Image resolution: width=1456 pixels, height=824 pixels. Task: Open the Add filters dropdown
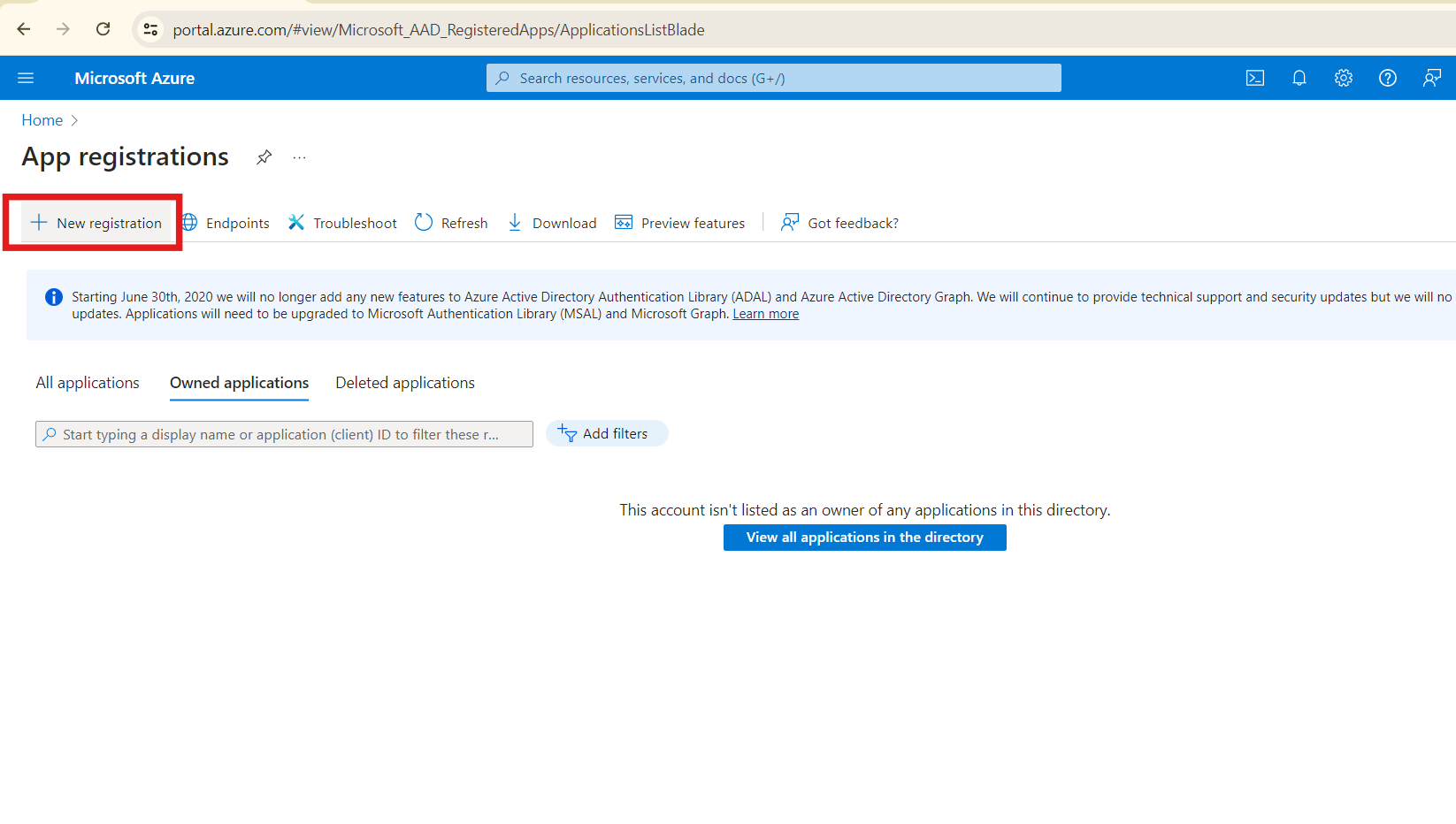(x=607, y=434)
